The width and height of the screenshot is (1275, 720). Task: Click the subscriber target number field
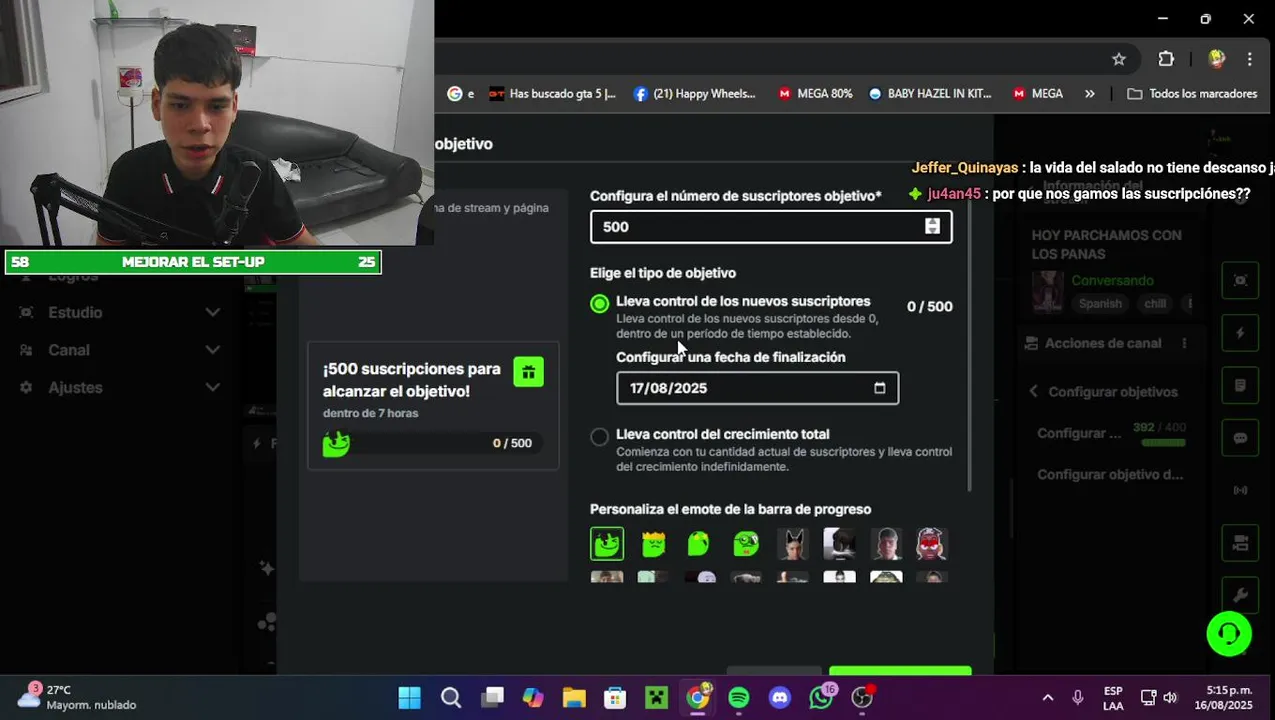point(771,227)
